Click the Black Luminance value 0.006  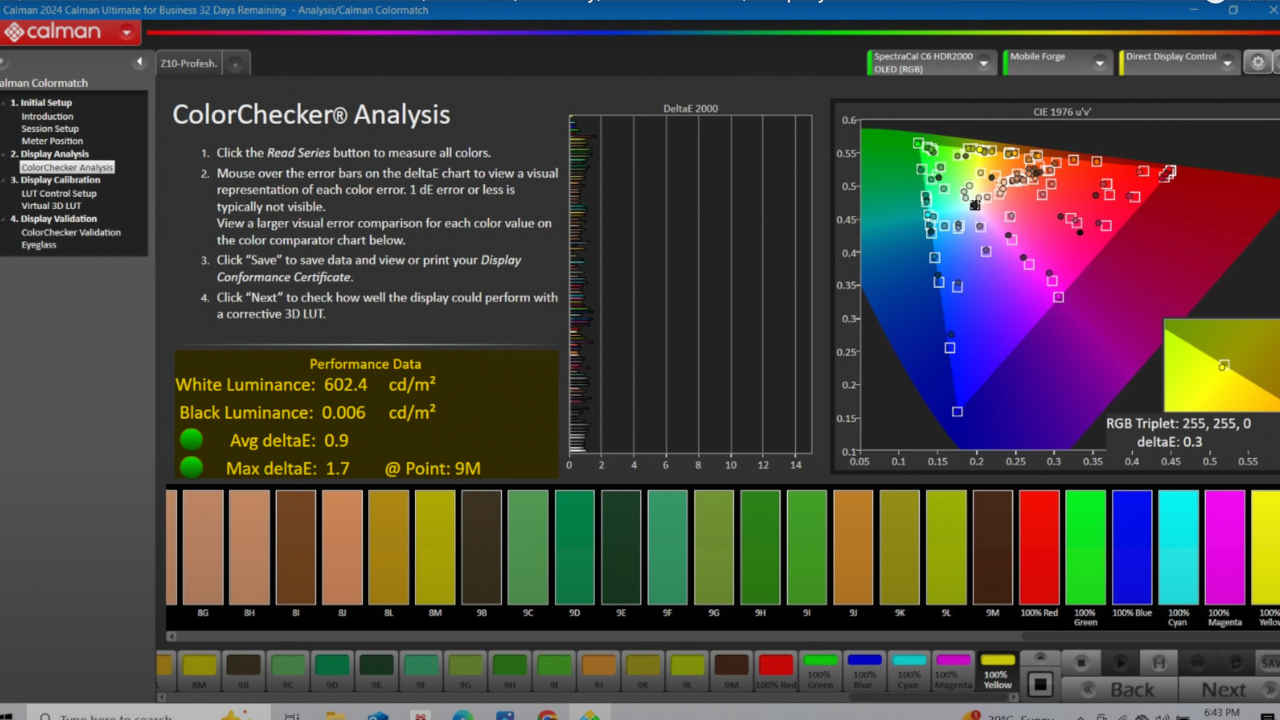345,412
